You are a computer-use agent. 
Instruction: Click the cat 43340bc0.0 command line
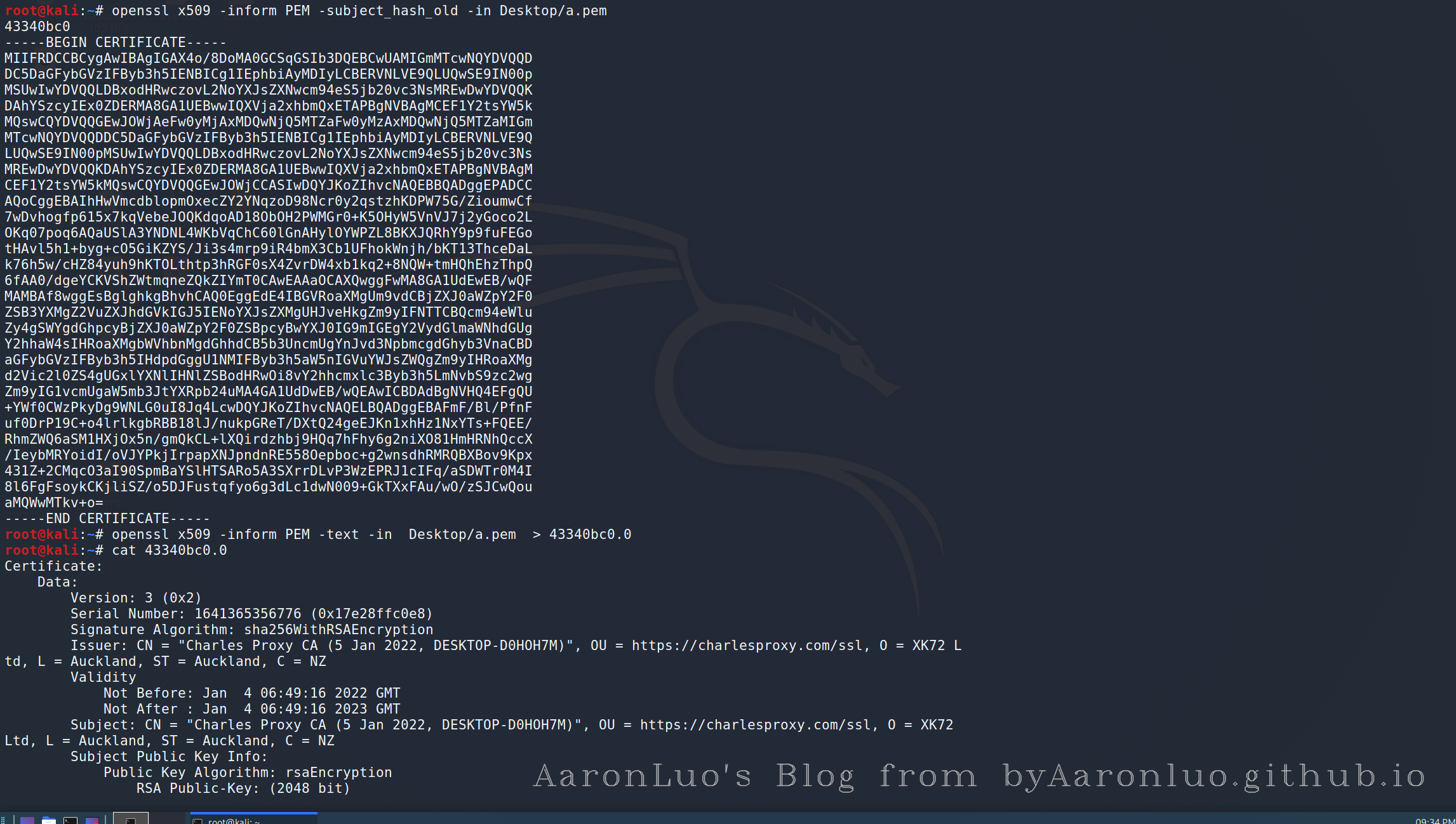170,550
